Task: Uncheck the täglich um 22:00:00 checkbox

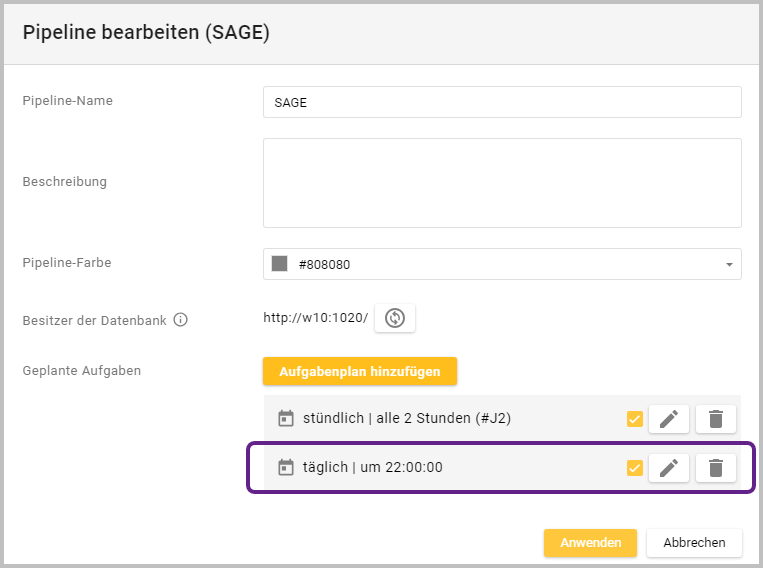Action: (x=634, y=468)
